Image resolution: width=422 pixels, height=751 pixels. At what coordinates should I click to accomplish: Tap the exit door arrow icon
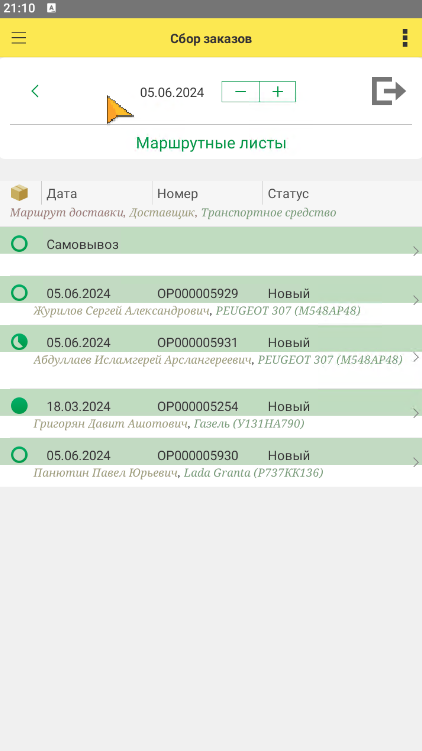pyautogui.click(x=388, y=91)
